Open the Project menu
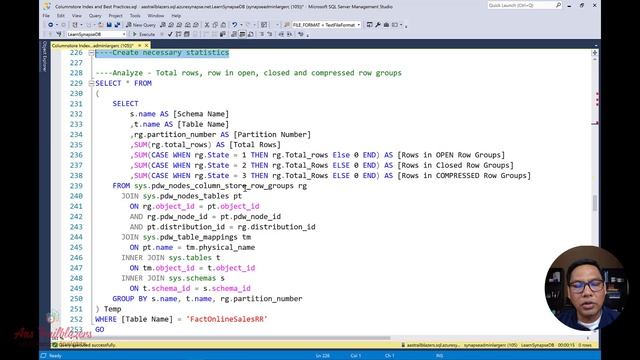Screen dimensions: 640x360 [115, 16]
